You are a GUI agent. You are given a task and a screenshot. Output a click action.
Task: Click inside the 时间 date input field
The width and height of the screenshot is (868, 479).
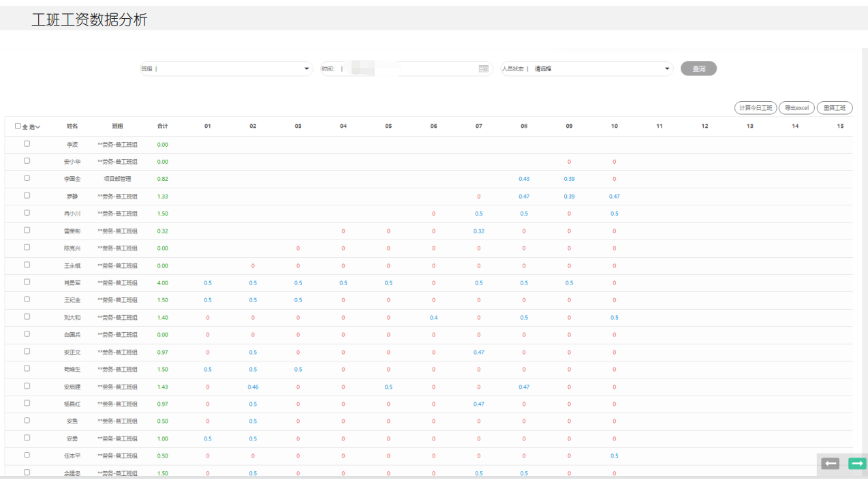coord(410,69)
